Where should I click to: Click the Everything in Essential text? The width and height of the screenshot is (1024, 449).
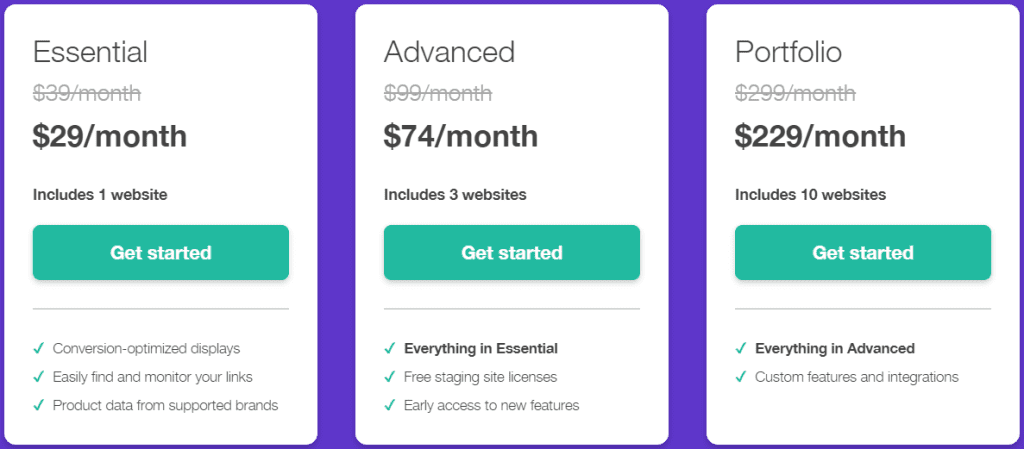click(x=481, y=348)
